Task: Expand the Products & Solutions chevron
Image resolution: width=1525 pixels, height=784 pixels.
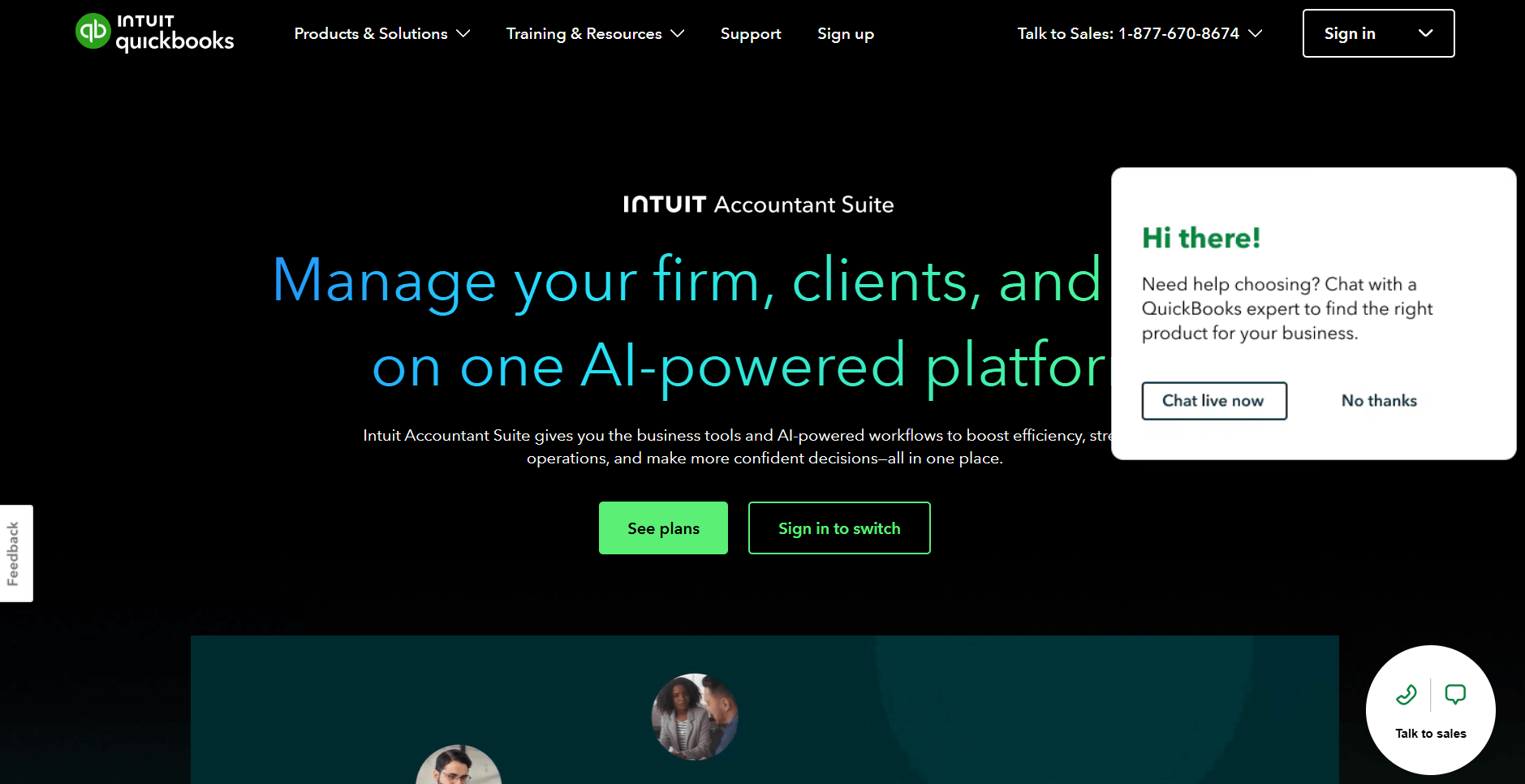Action: [x=463, y=33]
